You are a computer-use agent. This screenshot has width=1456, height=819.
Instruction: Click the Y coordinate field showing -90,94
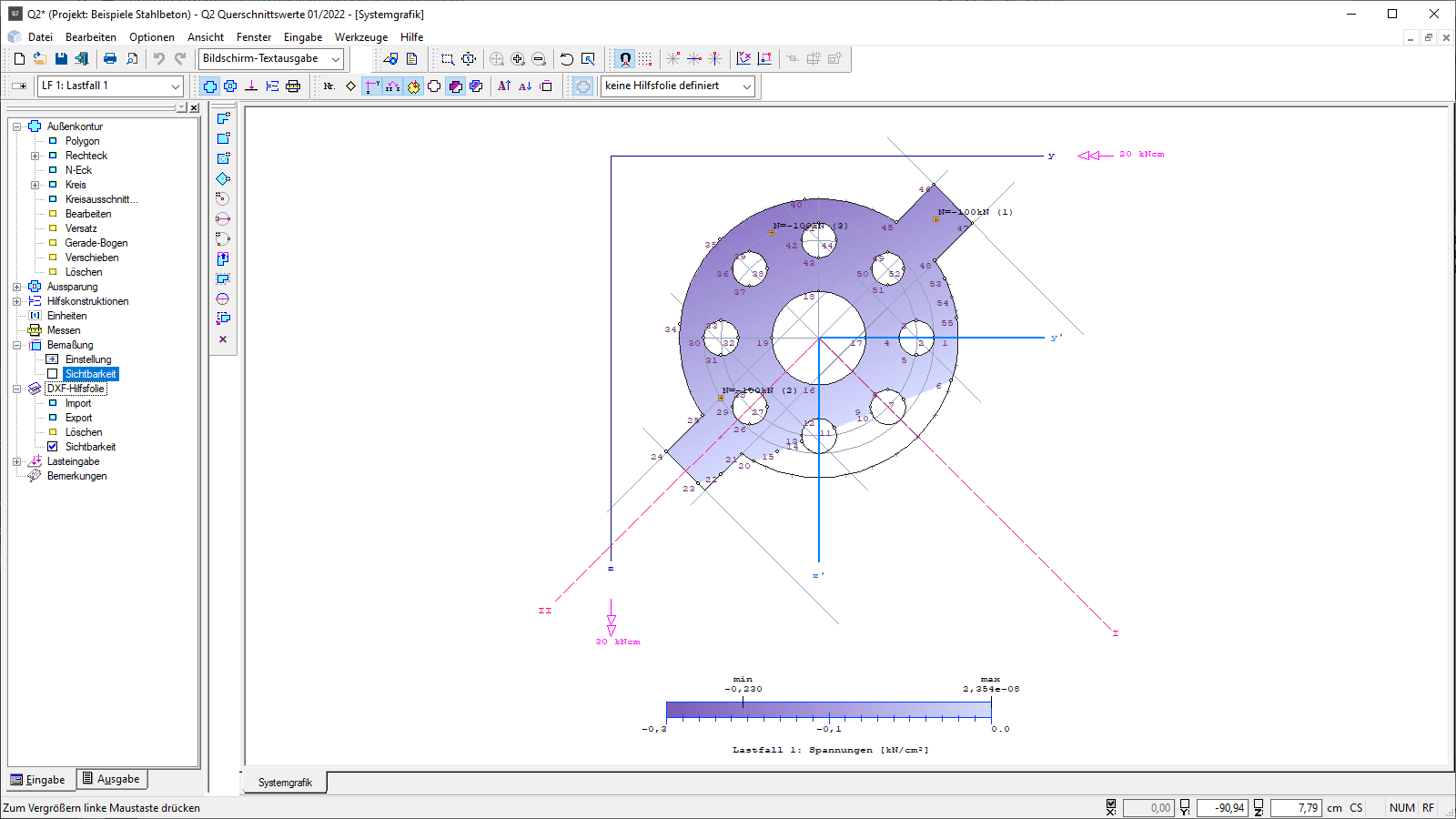coord(1222,807)
